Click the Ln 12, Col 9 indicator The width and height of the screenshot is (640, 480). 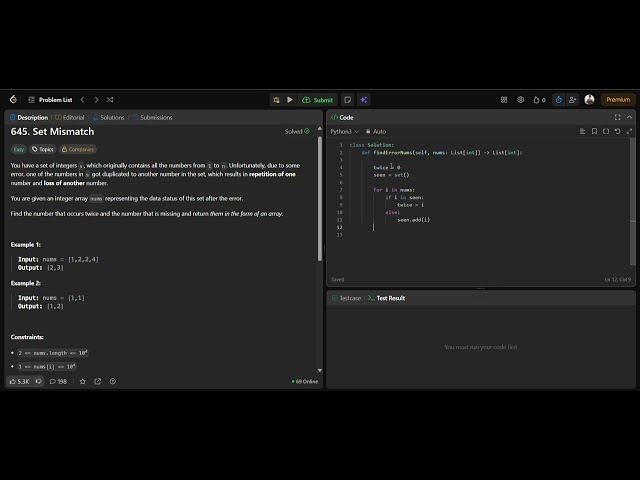tap(618, 280)
